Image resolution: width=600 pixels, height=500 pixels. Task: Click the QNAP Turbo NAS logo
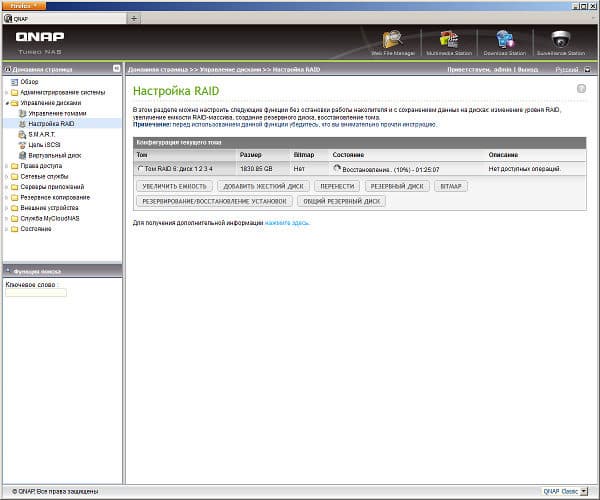click(x=40, y=42)
